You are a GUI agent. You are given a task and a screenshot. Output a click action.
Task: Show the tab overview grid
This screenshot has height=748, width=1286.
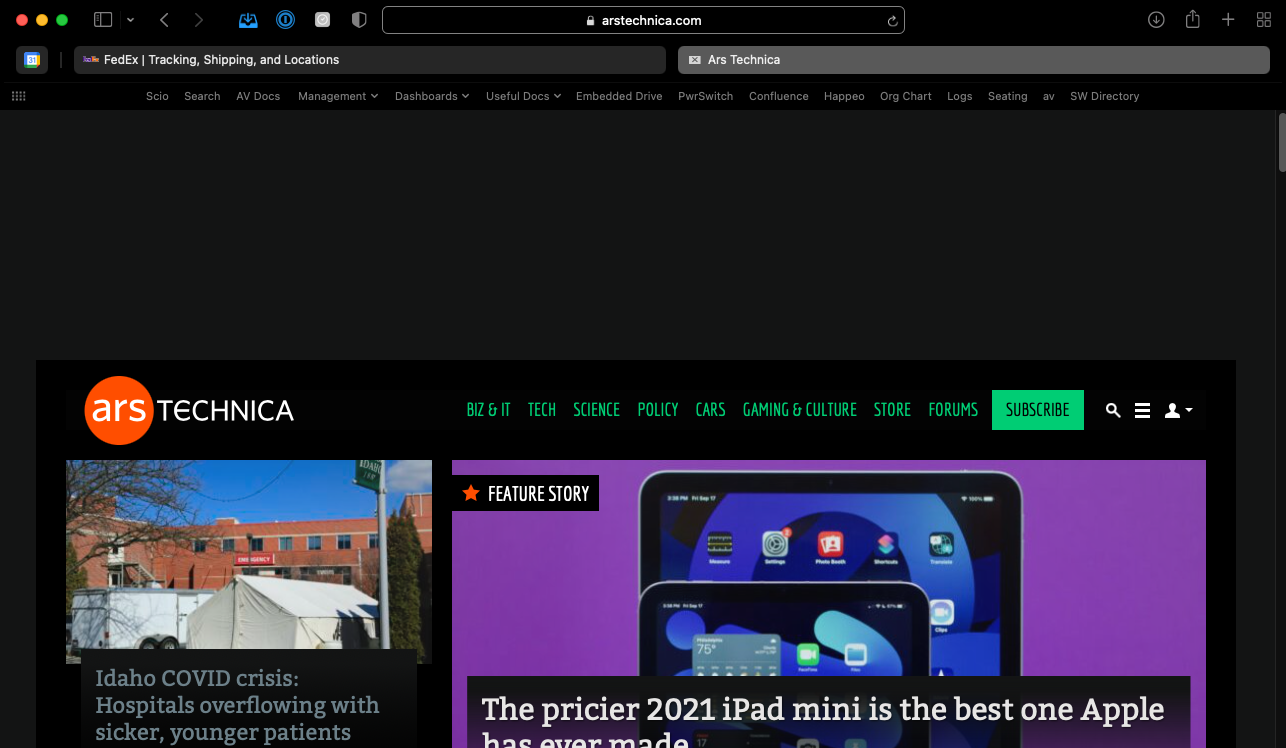1263,20
